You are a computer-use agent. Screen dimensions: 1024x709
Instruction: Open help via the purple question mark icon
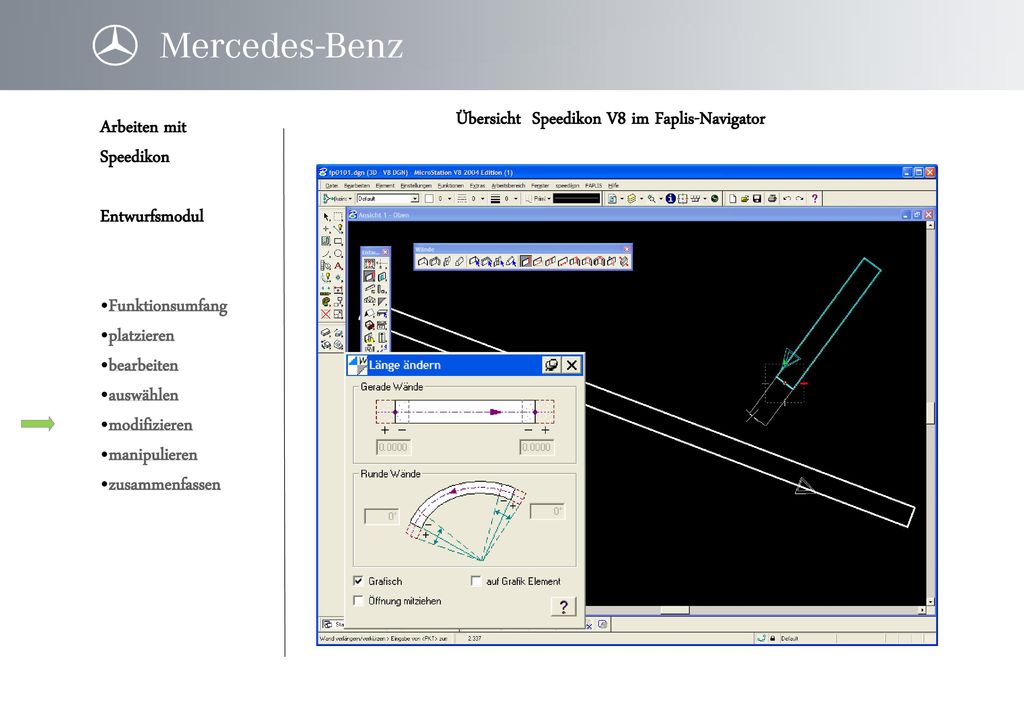tap(814, 198)
